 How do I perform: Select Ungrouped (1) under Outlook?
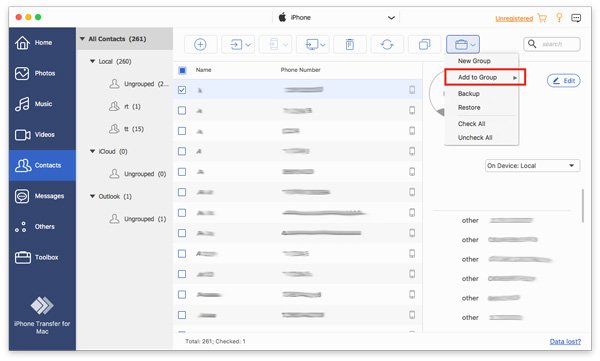[x=138, y=219]
